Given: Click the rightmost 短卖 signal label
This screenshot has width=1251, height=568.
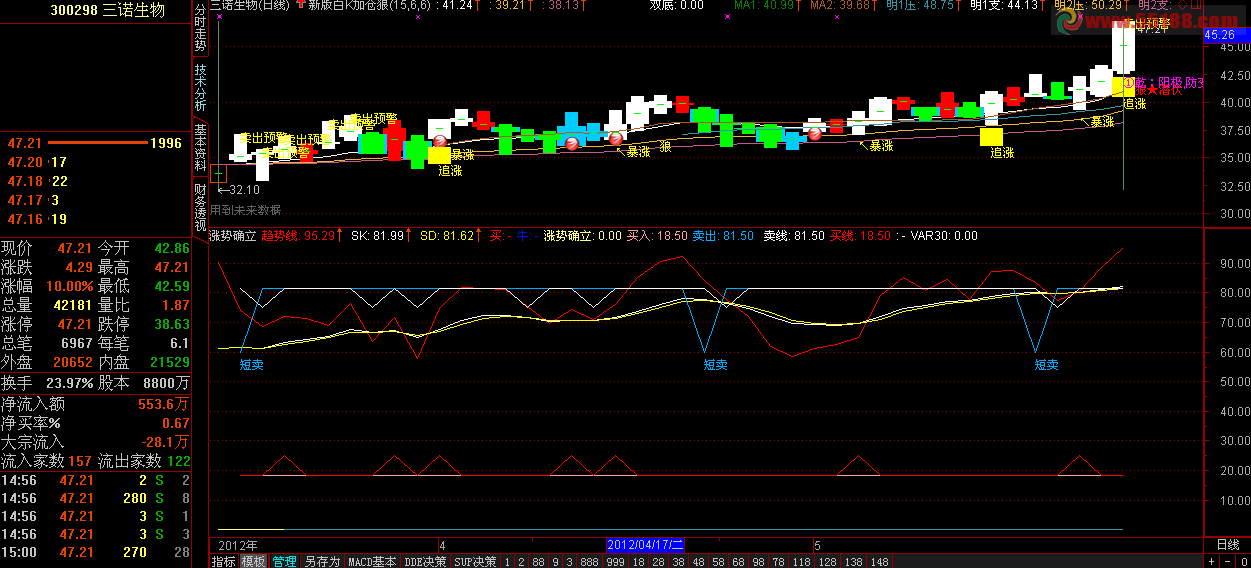Looking at the screenshot, I should [x=1046, y=366].
